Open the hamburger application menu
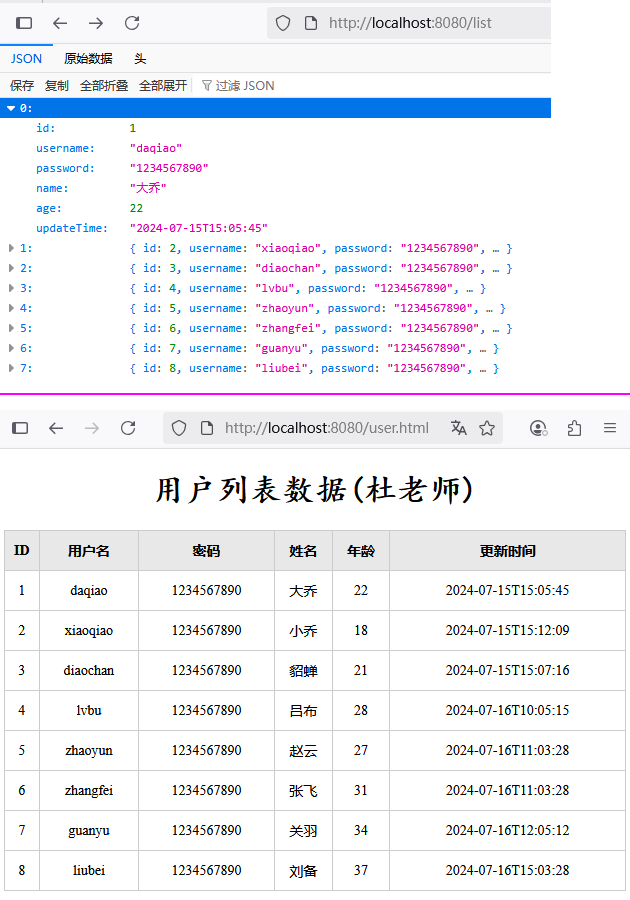 pyautogui.click(x=609, y=428)
